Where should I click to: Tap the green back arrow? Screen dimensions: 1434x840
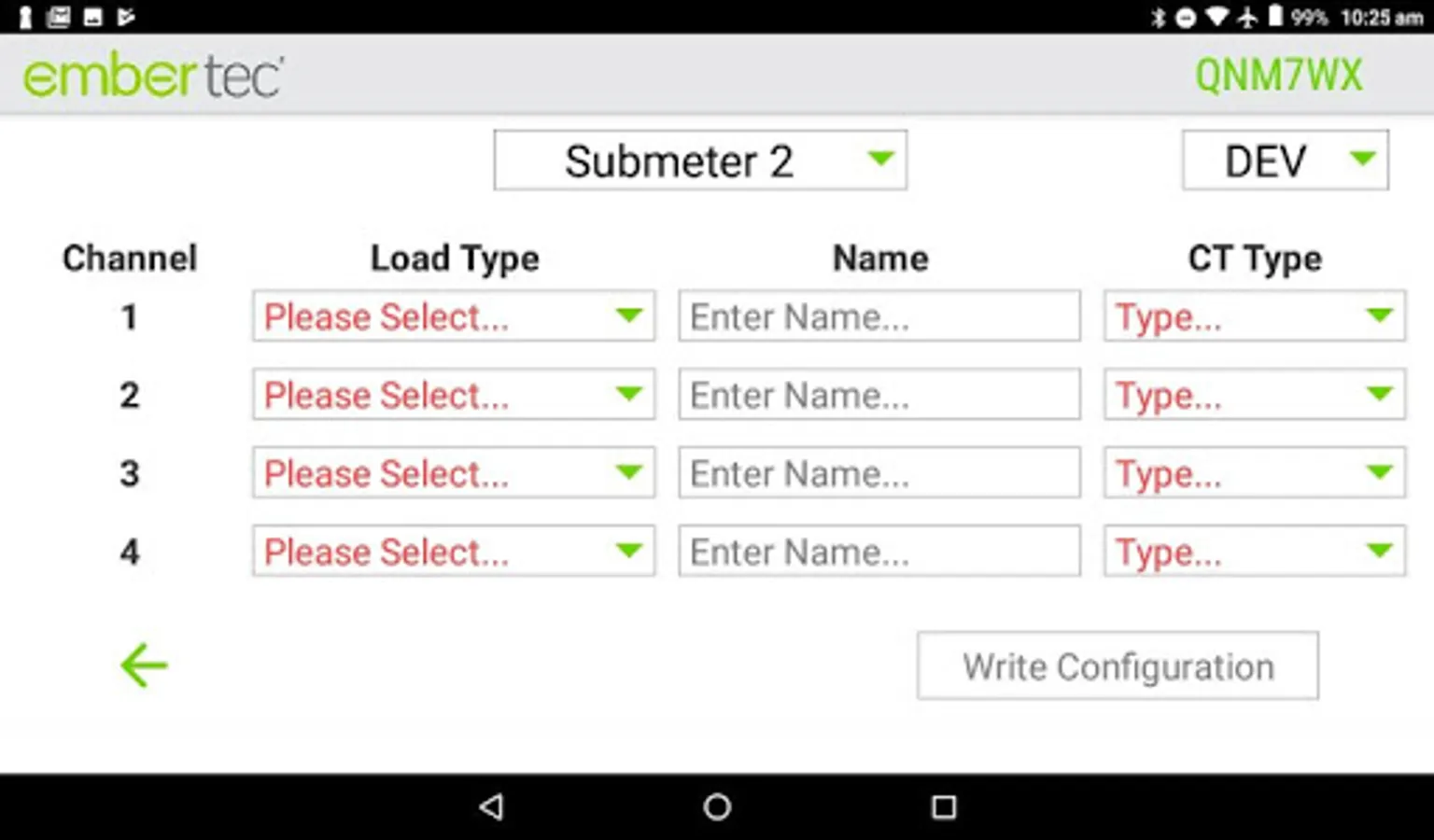pyautogui.click(x=144, y=665)
